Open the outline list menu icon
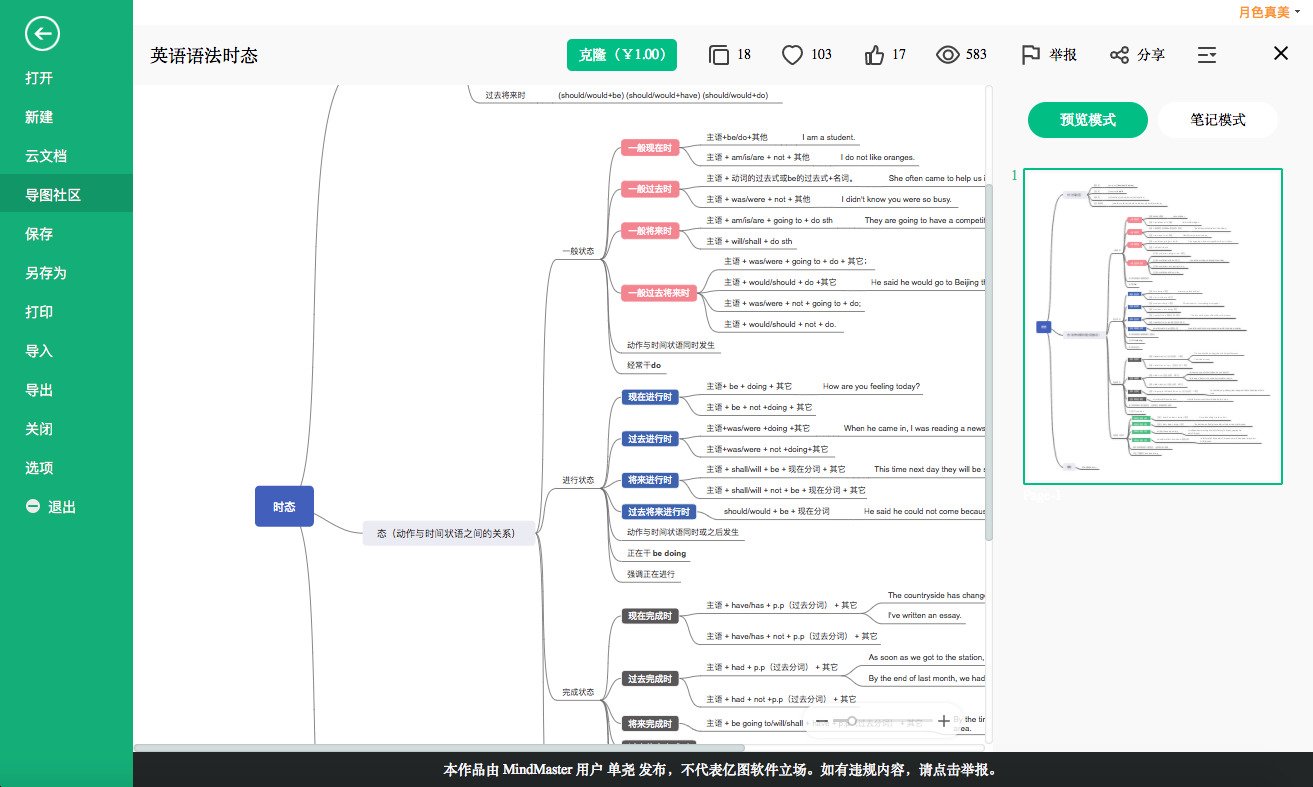The width and height of the screenshot is (1313, 787). tap(1207, 55)
